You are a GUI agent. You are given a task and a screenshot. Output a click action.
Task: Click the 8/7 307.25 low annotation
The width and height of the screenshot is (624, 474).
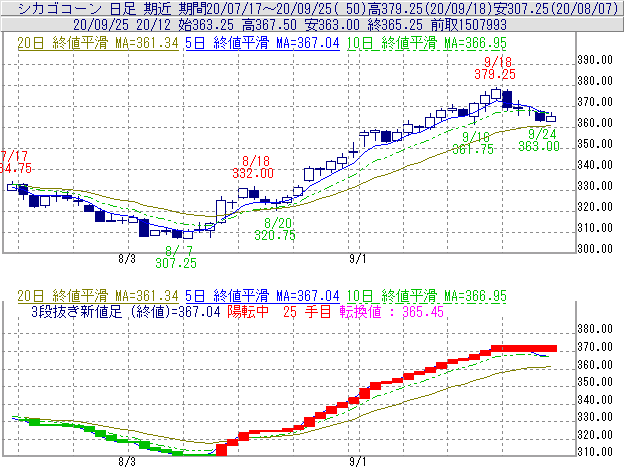click(176, 257)
